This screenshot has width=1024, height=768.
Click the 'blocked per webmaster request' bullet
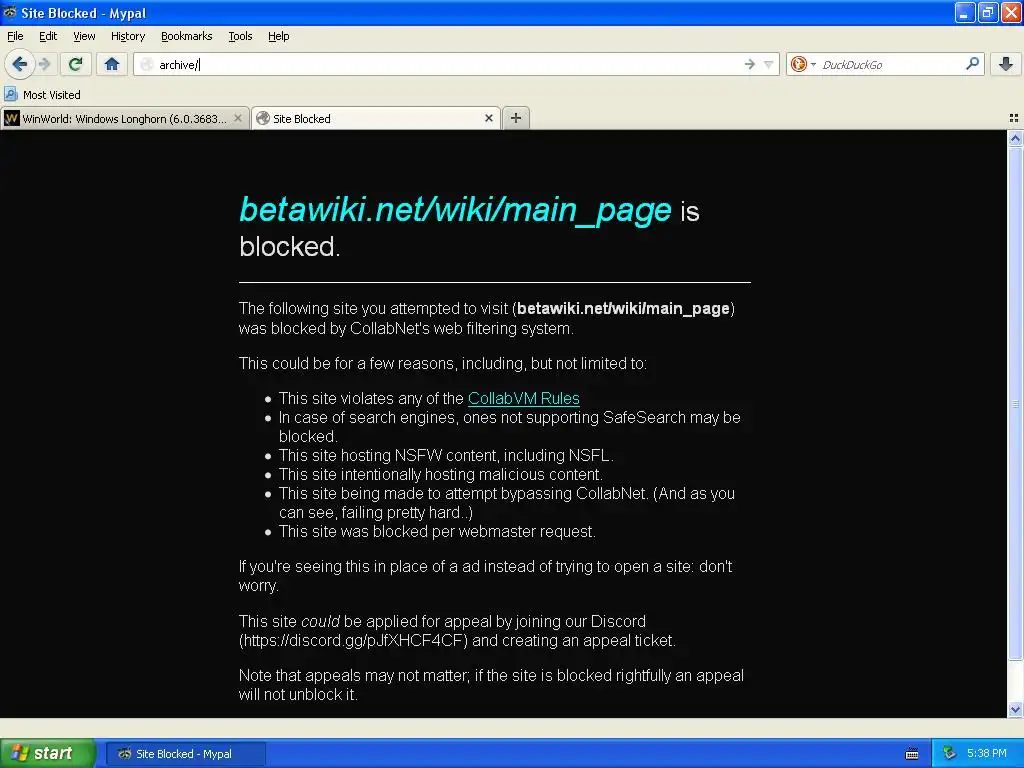(437, 532)
